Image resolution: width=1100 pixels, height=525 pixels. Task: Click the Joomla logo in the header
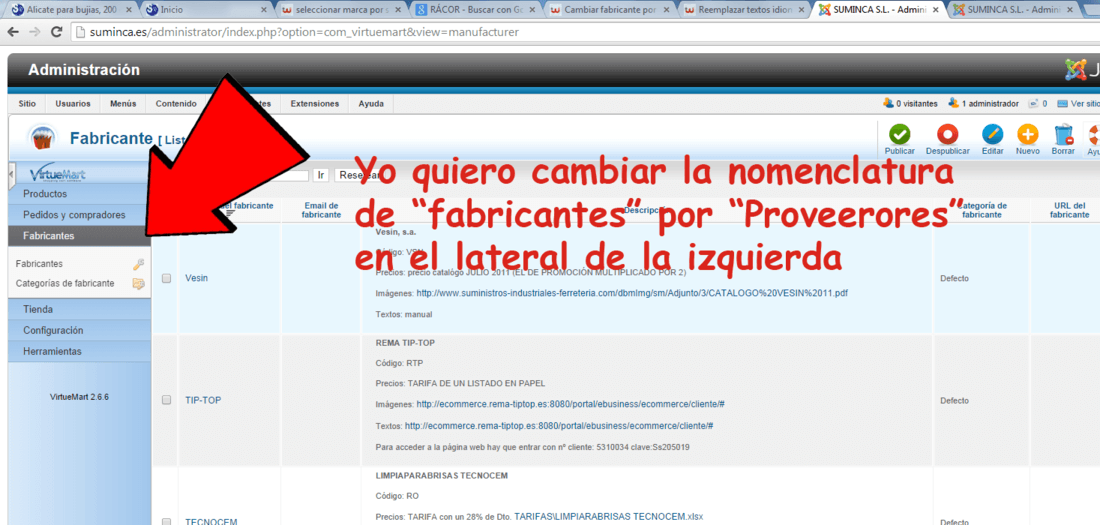(x=1075, y=69)
